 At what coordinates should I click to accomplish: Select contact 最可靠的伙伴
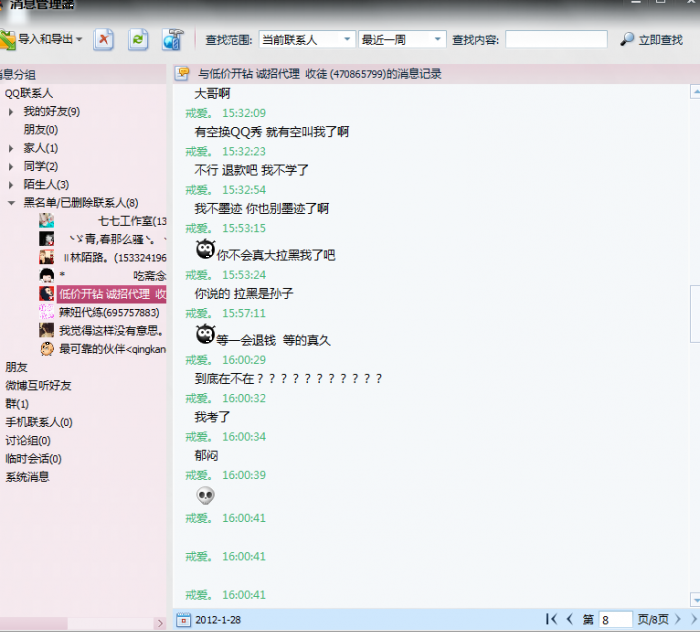pyautogui.click(x=112, y=349)
